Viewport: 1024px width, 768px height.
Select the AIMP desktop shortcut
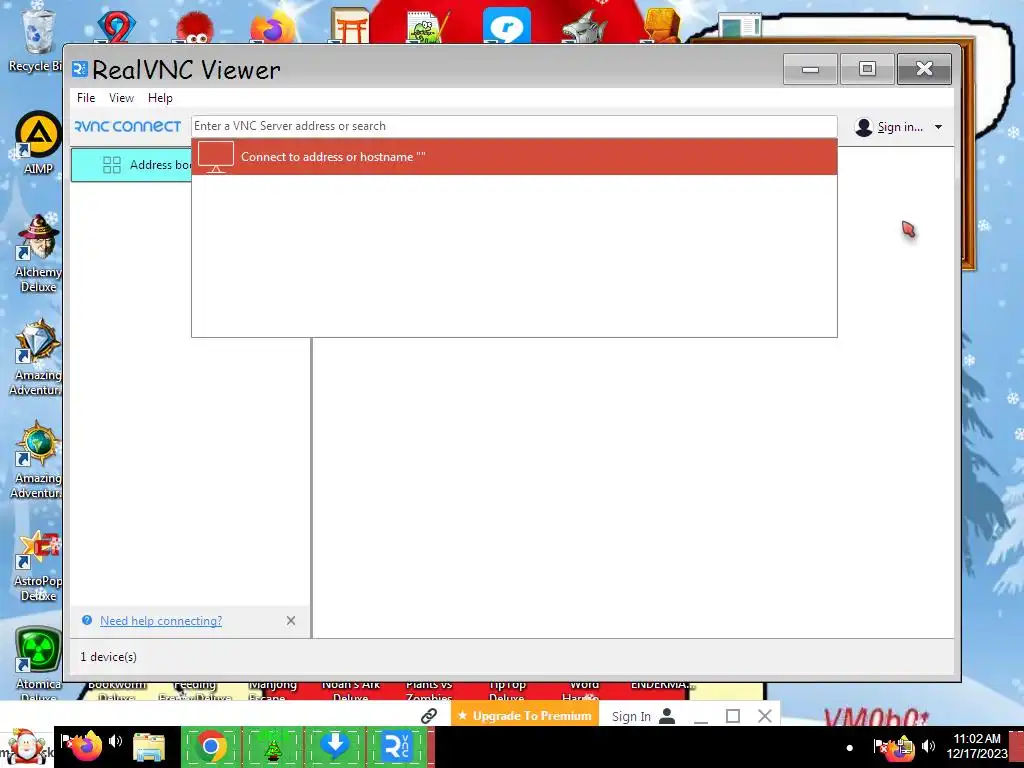[38, 144]
